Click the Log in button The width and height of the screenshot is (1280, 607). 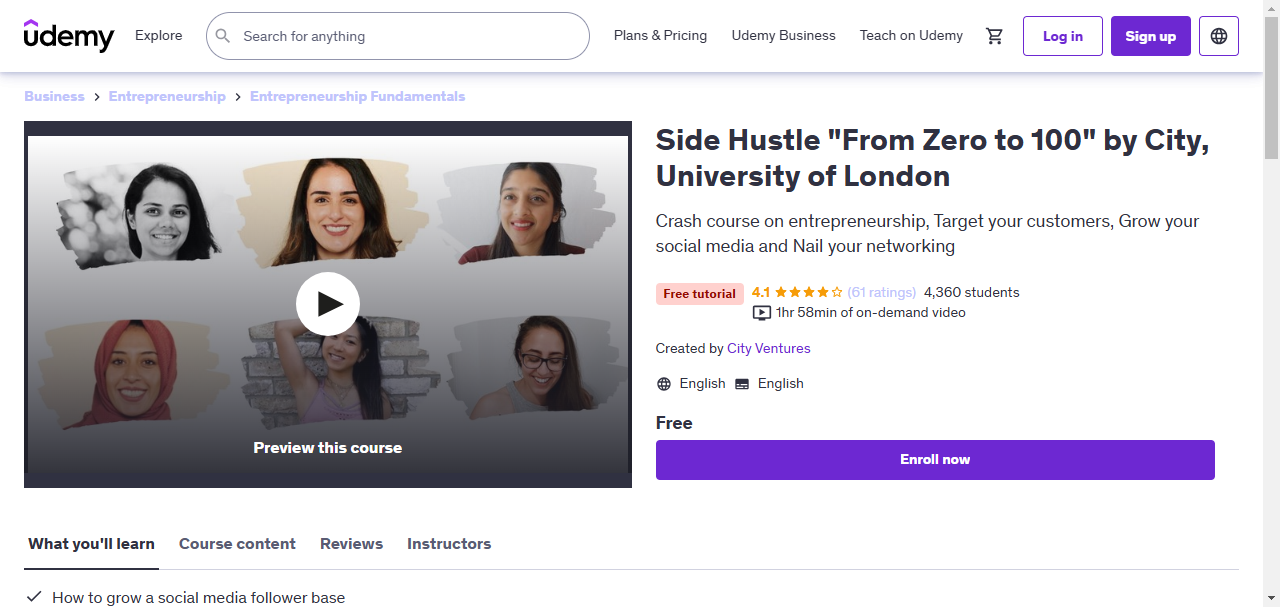(x=1062, y=35)
